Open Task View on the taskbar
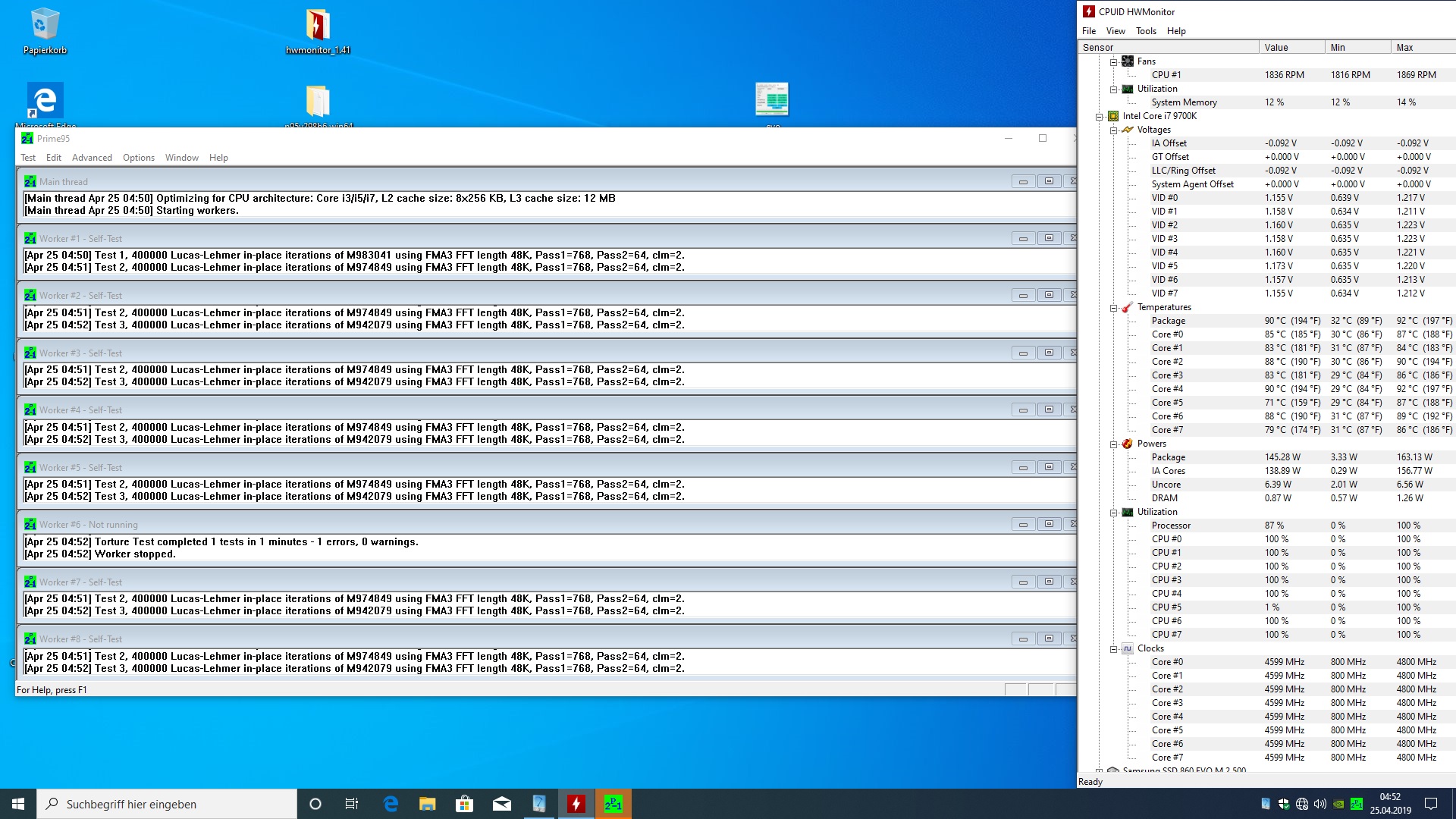Image resolution: width=1456 pixels, height=819 pixels. [x=352, y=804]
